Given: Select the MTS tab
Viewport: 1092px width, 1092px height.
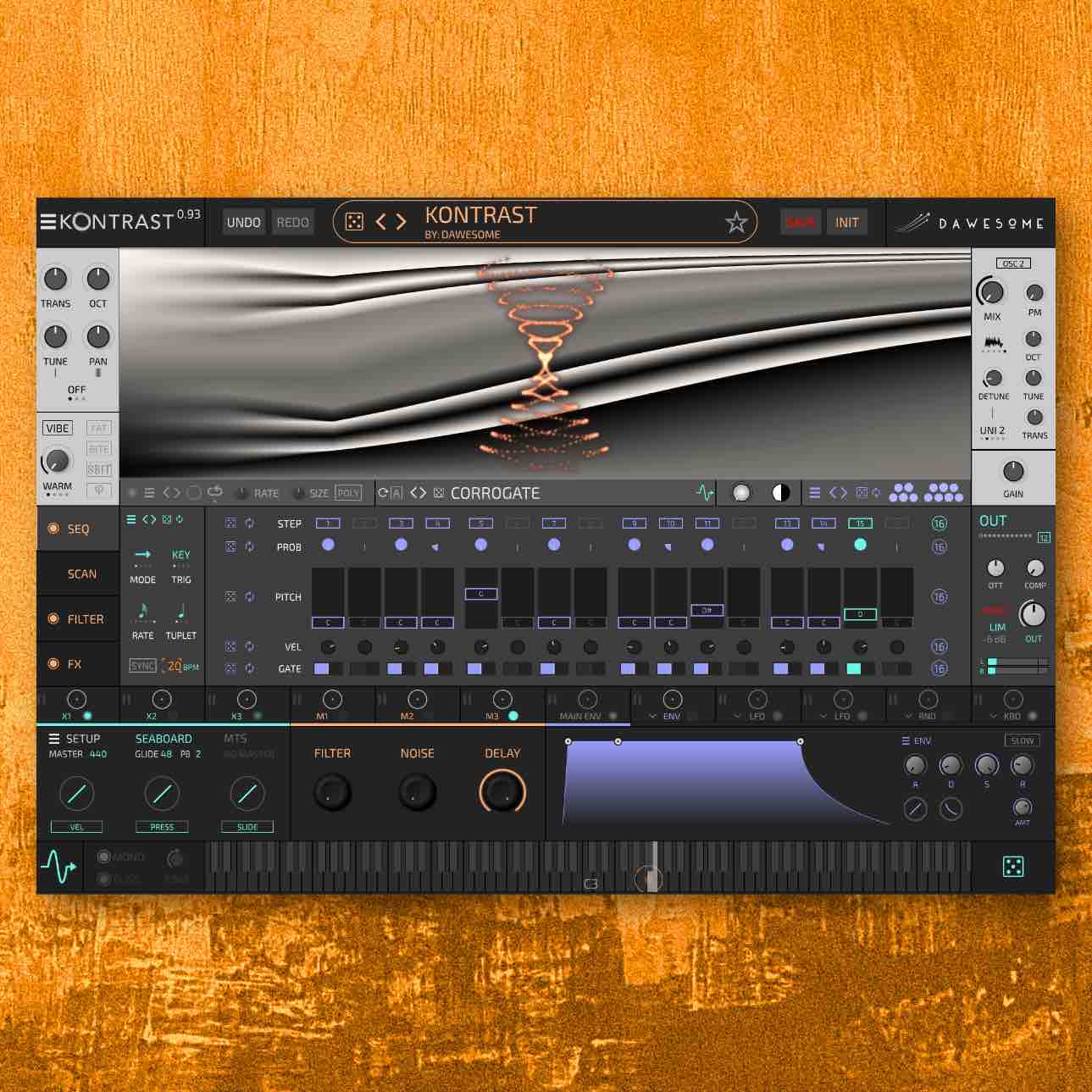Looking at the screenshot, I should (235, 739).
